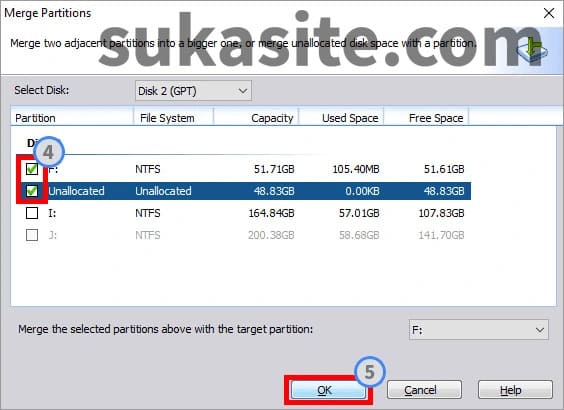This screenshot has height=410, width=564.
Task: Click the merge partitions disk icon
Action: click(x=532, y=50)
